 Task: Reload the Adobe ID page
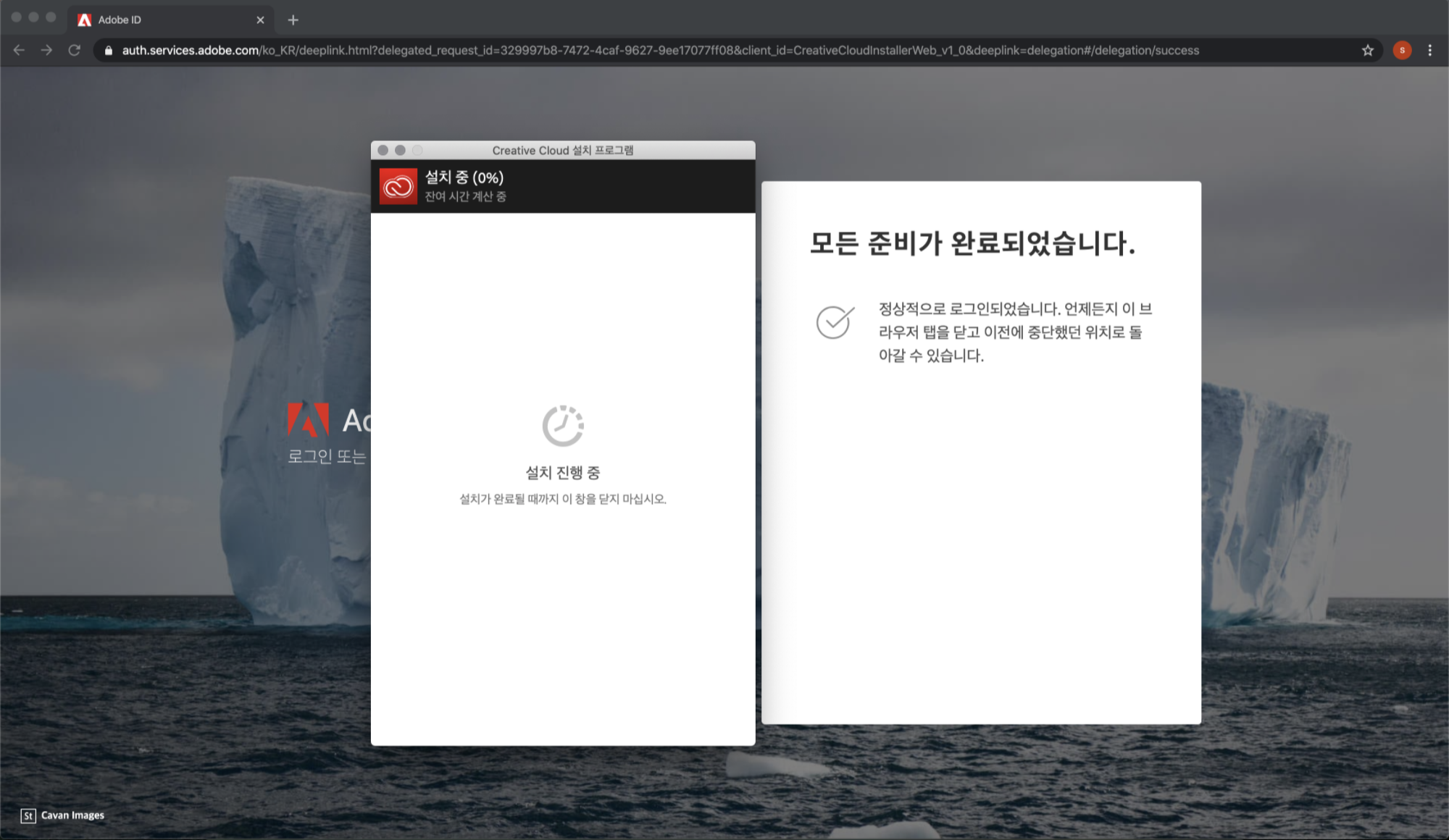click(74, 50)
